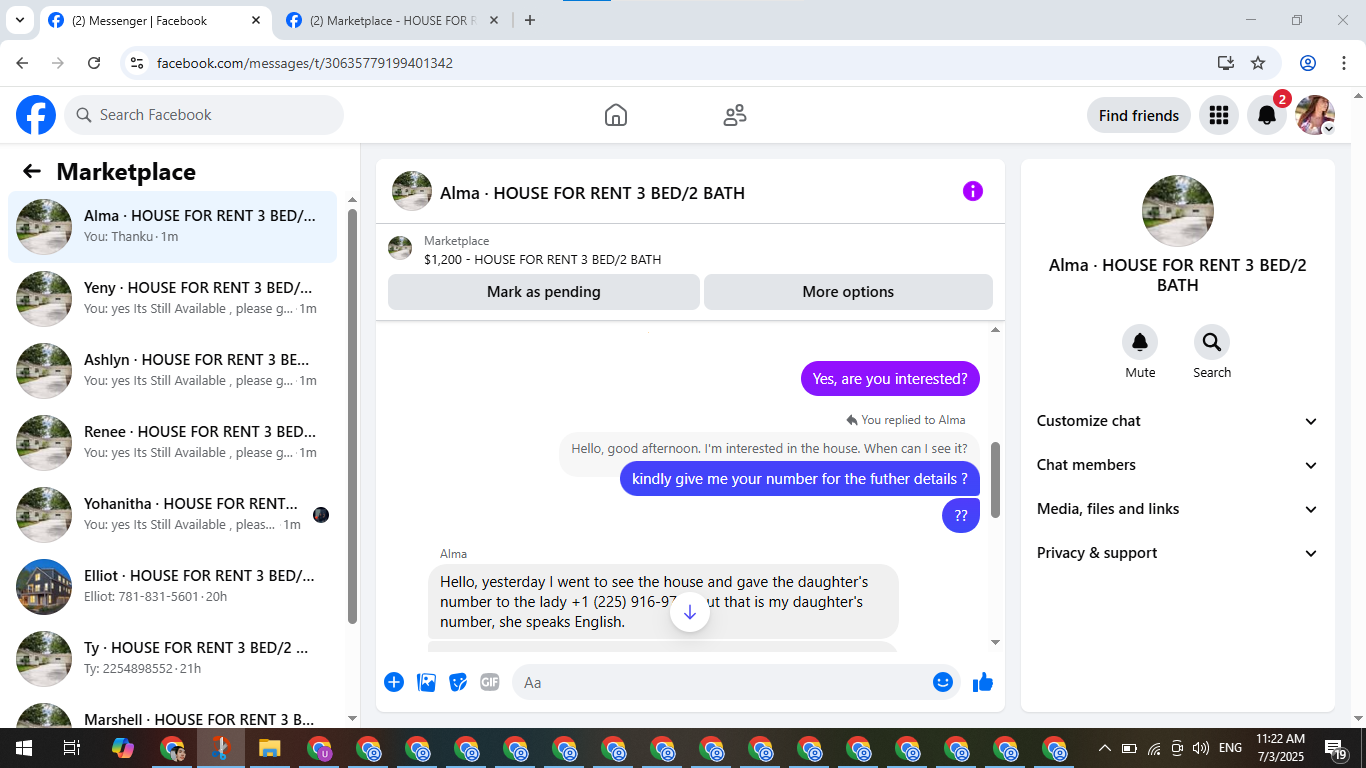
Task: Click the install app icon in address bar
Action: 1226,63
